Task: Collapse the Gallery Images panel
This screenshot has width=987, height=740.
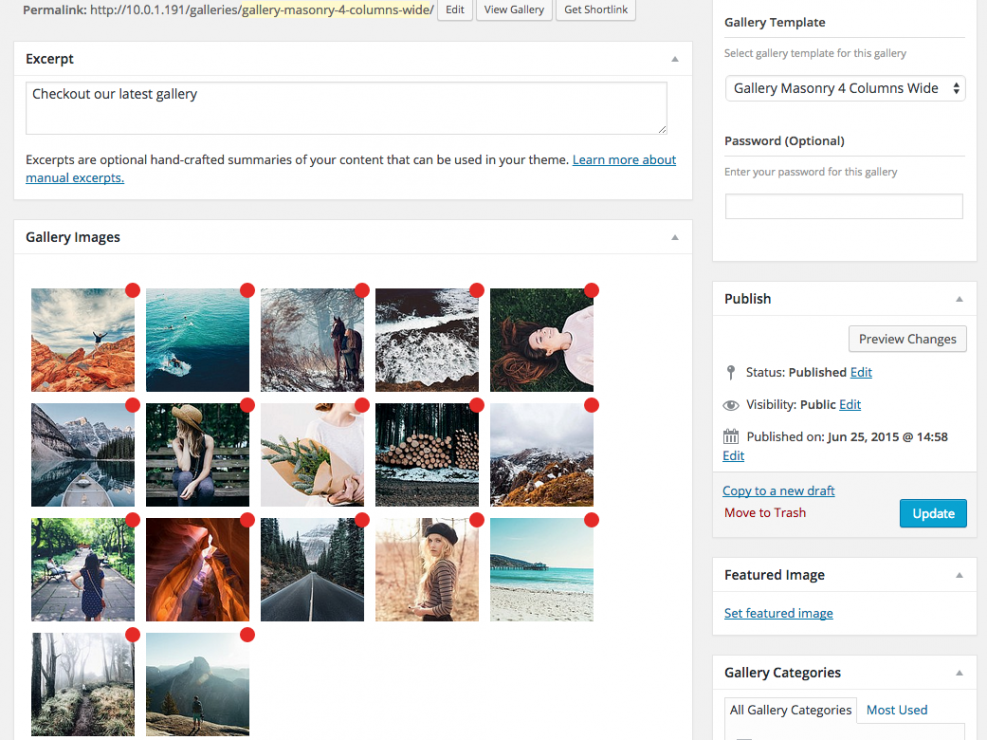Action: point(675,237)
